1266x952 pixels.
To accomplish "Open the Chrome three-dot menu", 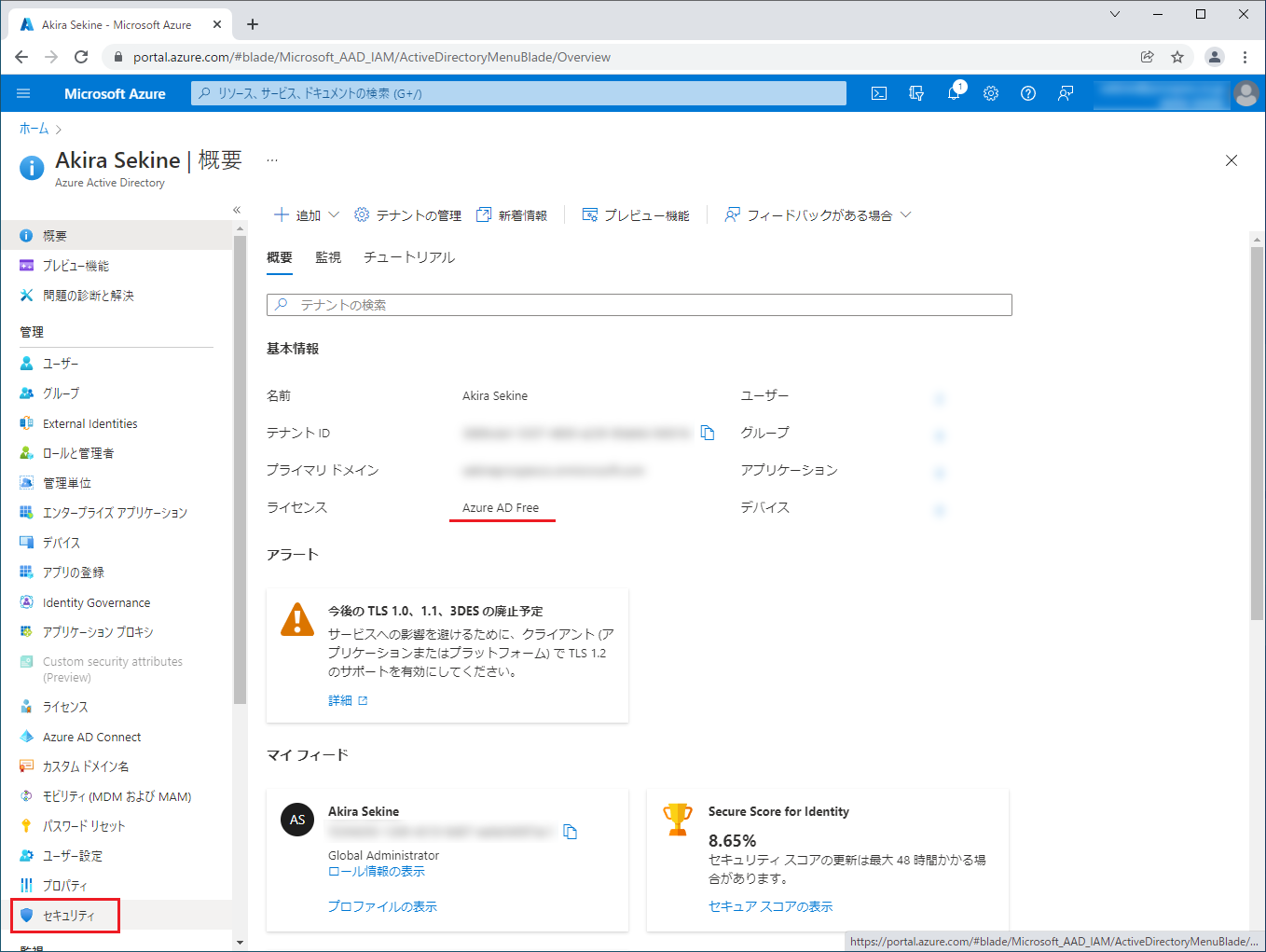I will (x=1245, y=57).
